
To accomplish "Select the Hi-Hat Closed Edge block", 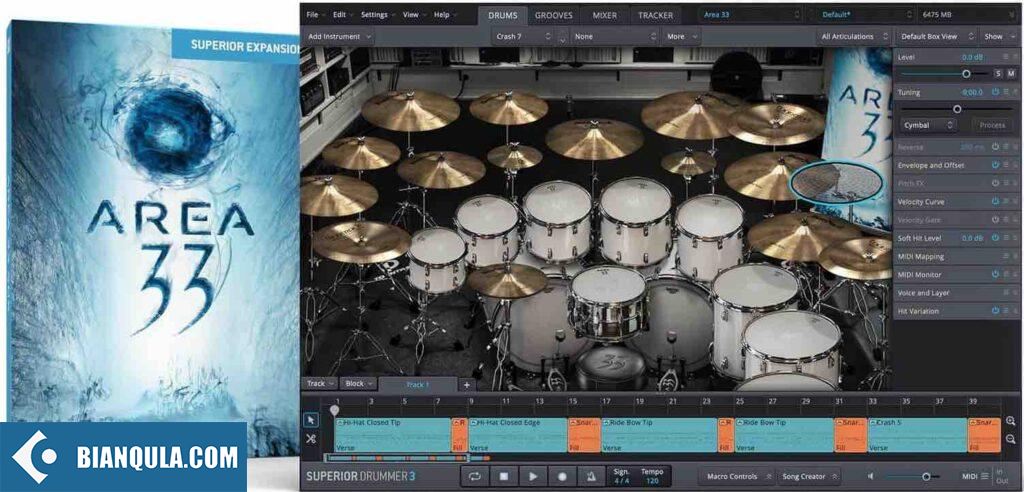I will click(518, 435).
